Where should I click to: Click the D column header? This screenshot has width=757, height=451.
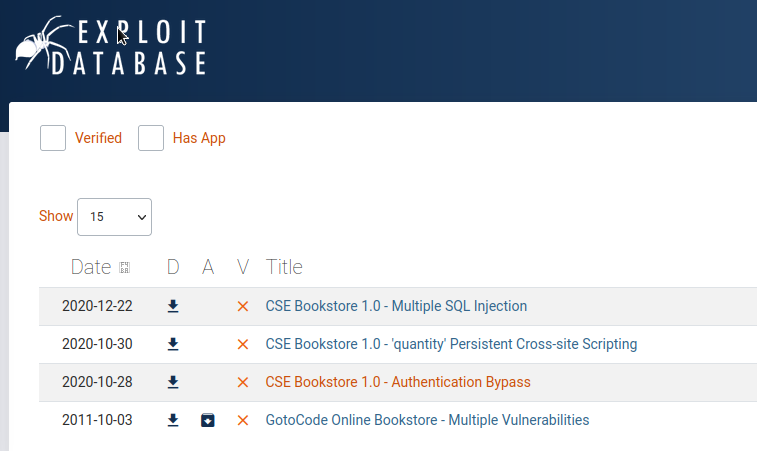coord(173,267)
